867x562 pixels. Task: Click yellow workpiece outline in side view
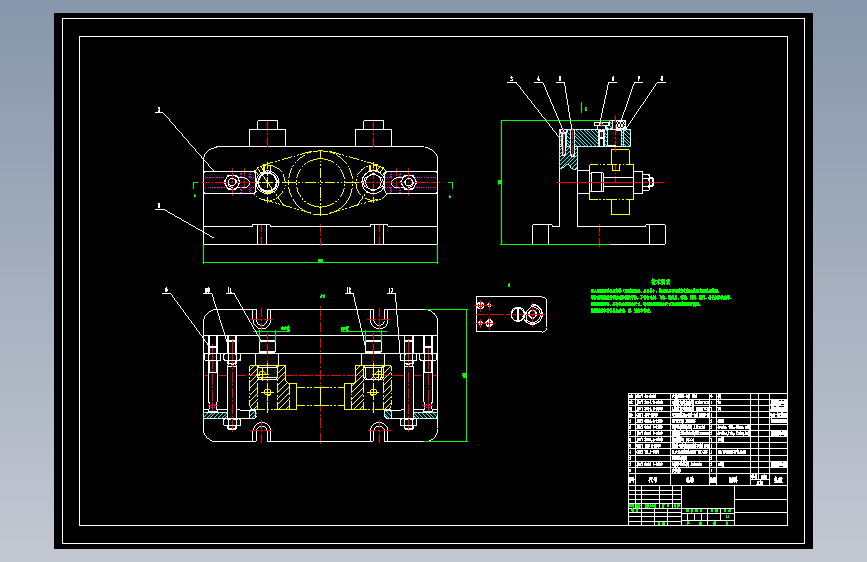610,182
